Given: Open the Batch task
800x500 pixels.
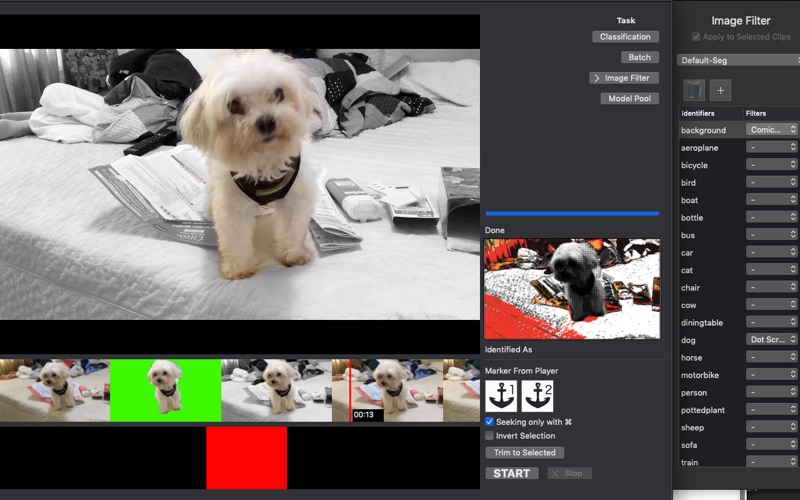Looking at the screenshot, I should point(639,58).
